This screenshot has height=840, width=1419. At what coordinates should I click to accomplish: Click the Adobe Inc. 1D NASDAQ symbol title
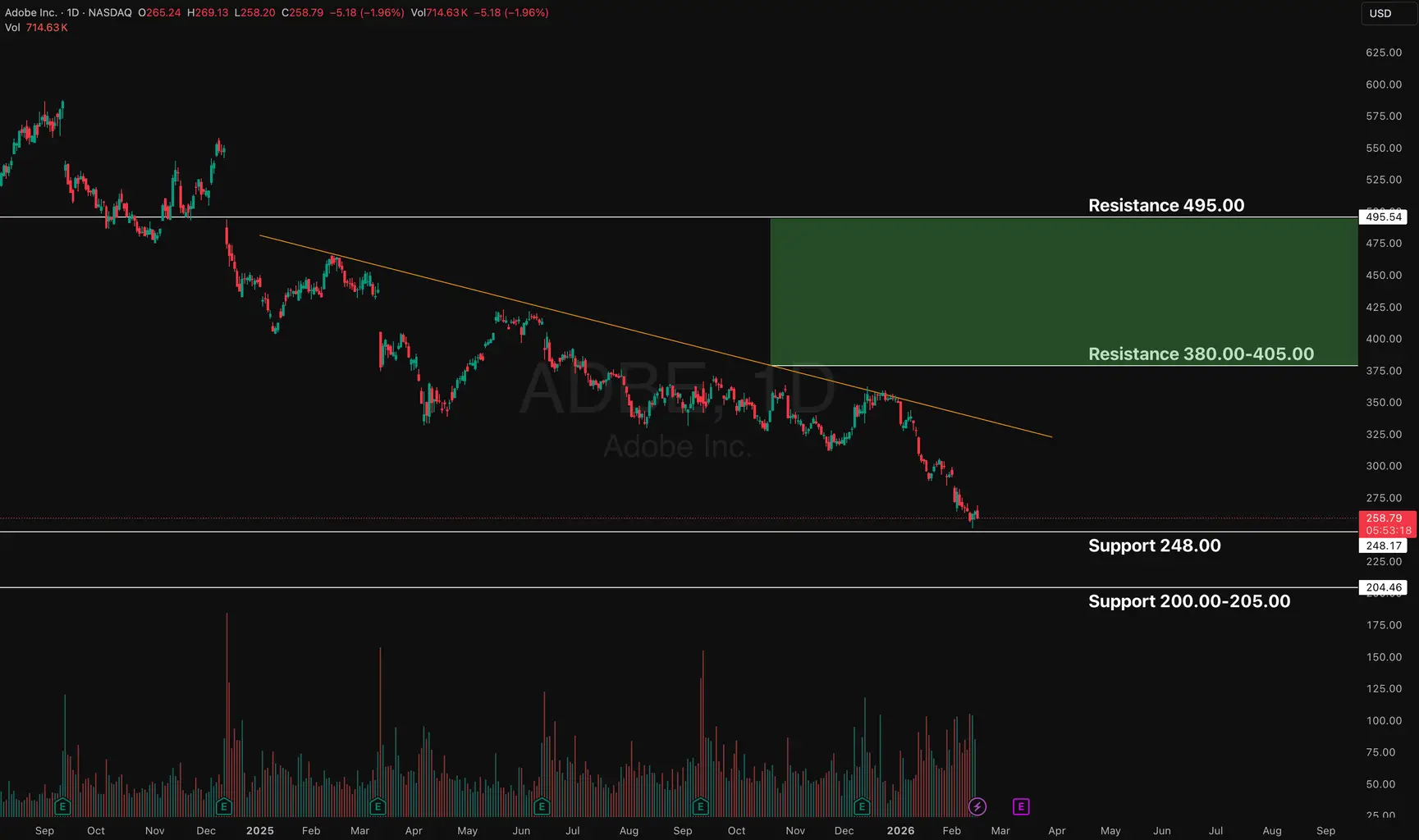[68, 12]
